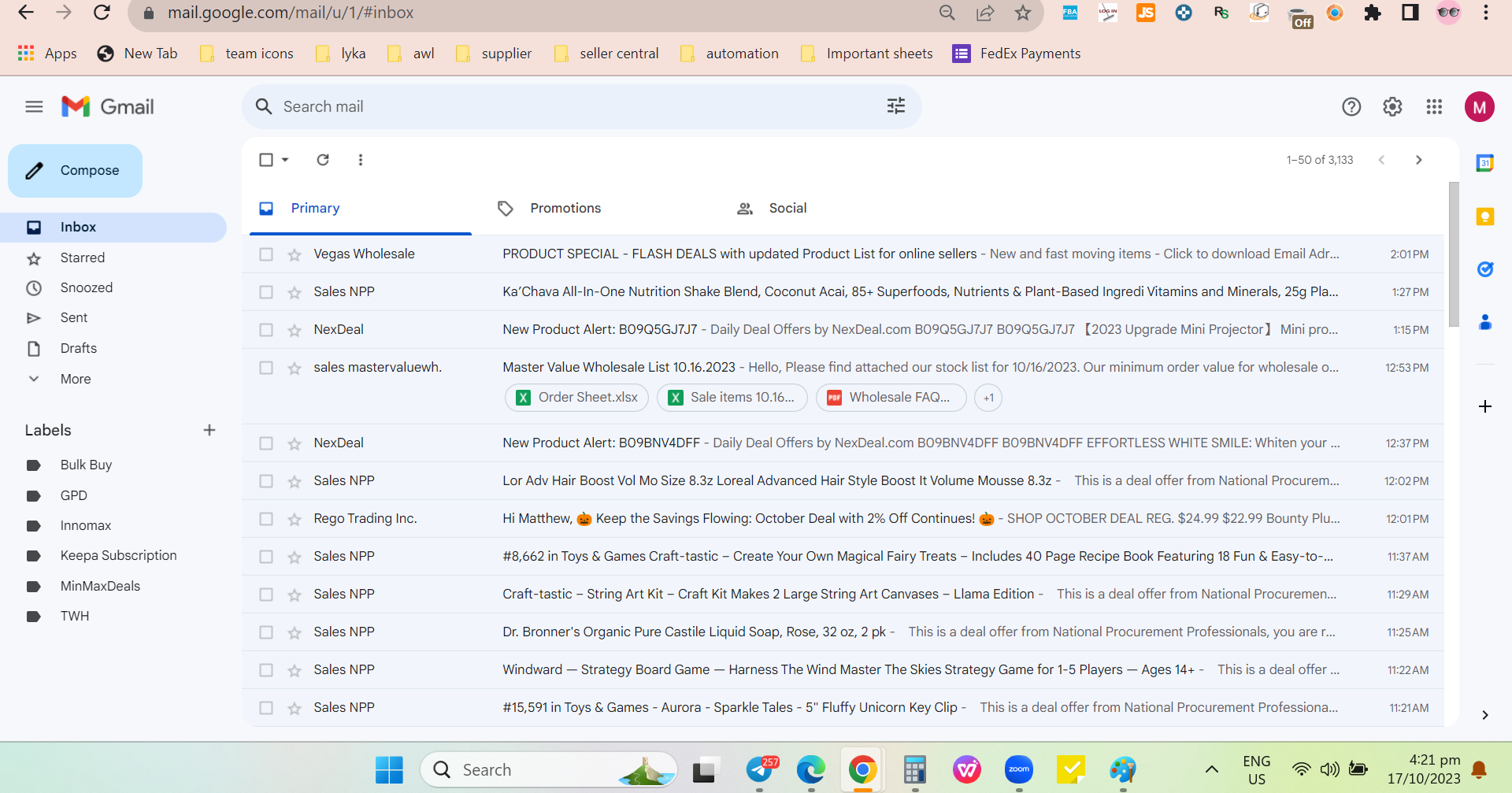The image size is (1512, 793).
Task: Show the +1 additional attachment
Action: (988, 398)
